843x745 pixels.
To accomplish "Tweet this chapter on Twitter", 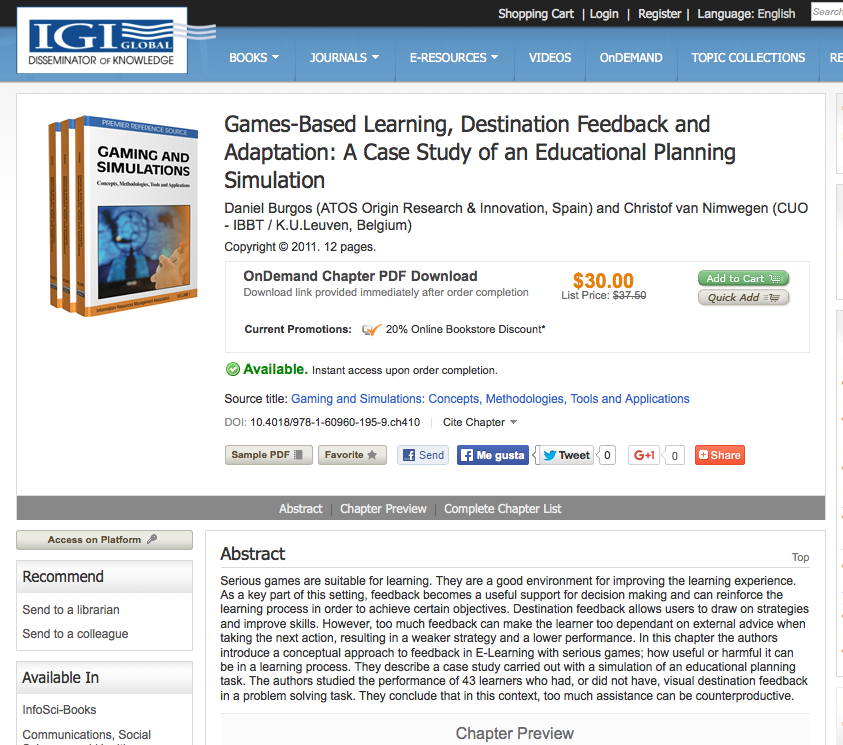I will 566,455.
